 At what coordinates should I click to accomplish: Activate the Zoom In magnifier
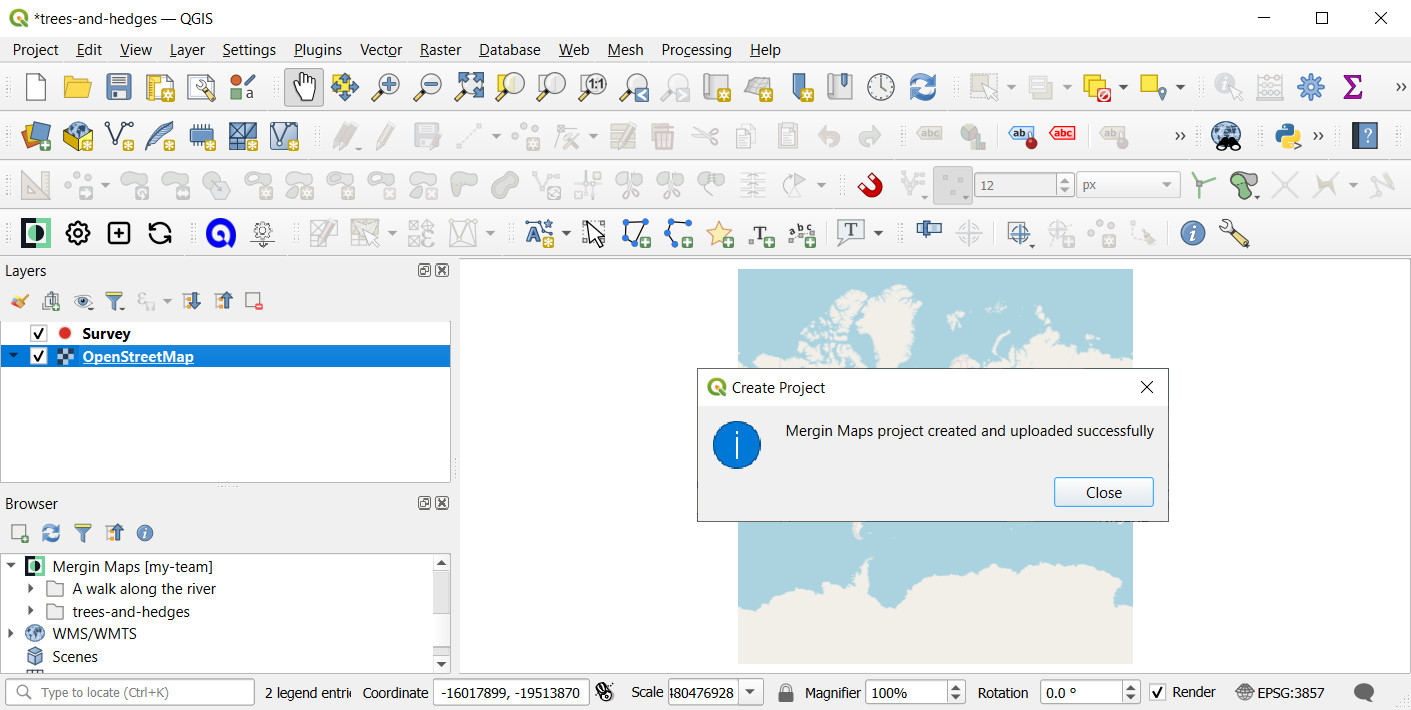click(x=385, y=87)
